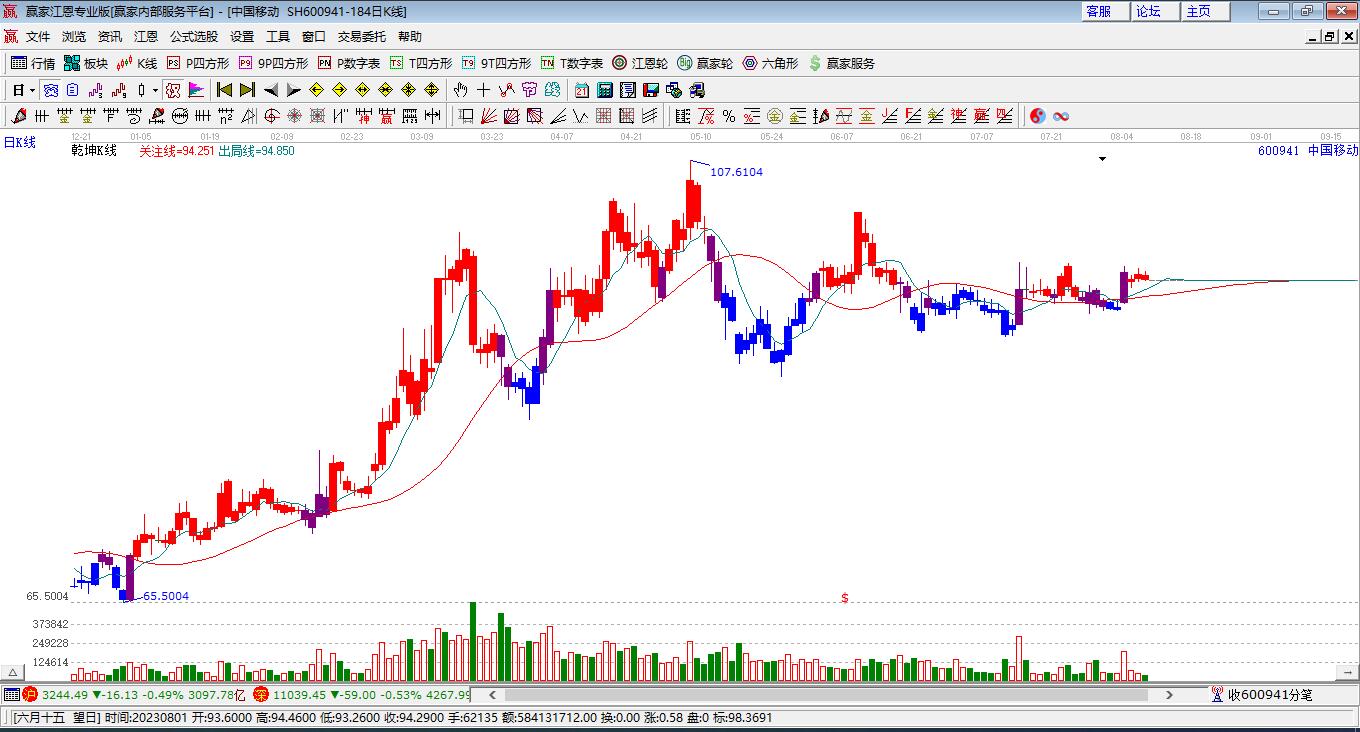1360x732 pixels.
Task: Click the floppy disk save icon
Action: 651,90
